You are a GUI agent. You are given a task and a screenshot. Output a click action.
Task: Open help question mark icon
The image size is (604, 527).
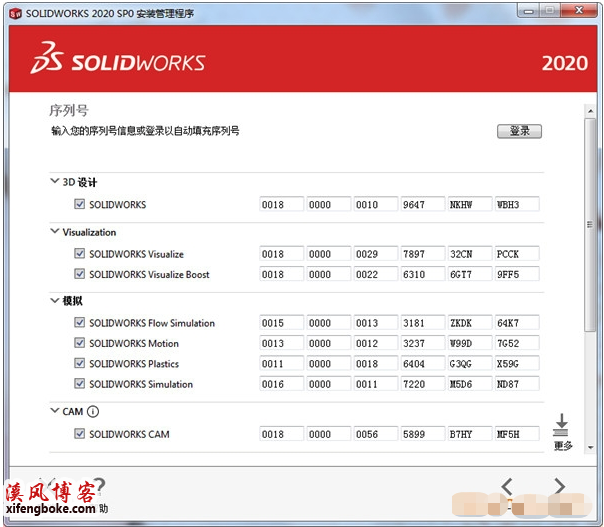click(99, 485)
